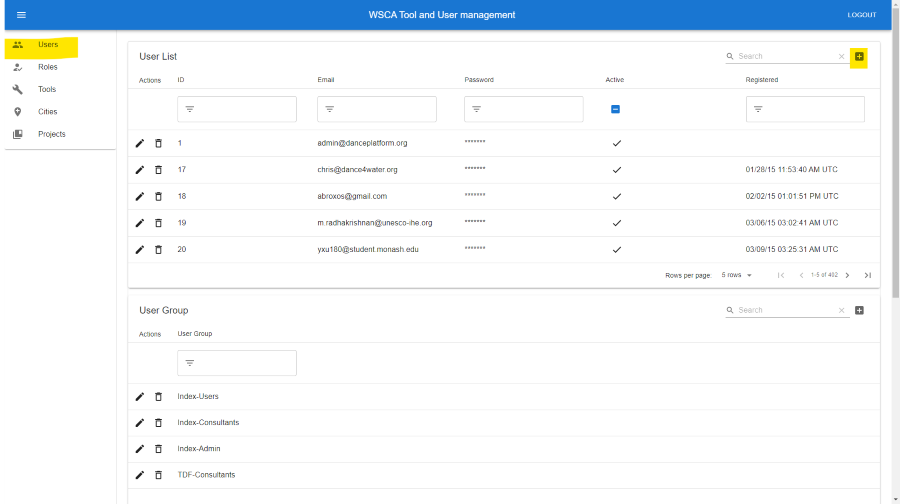The height and width of the screenshot is (504, 900).
Task: Go to next page of users
Action: point(847,275)
